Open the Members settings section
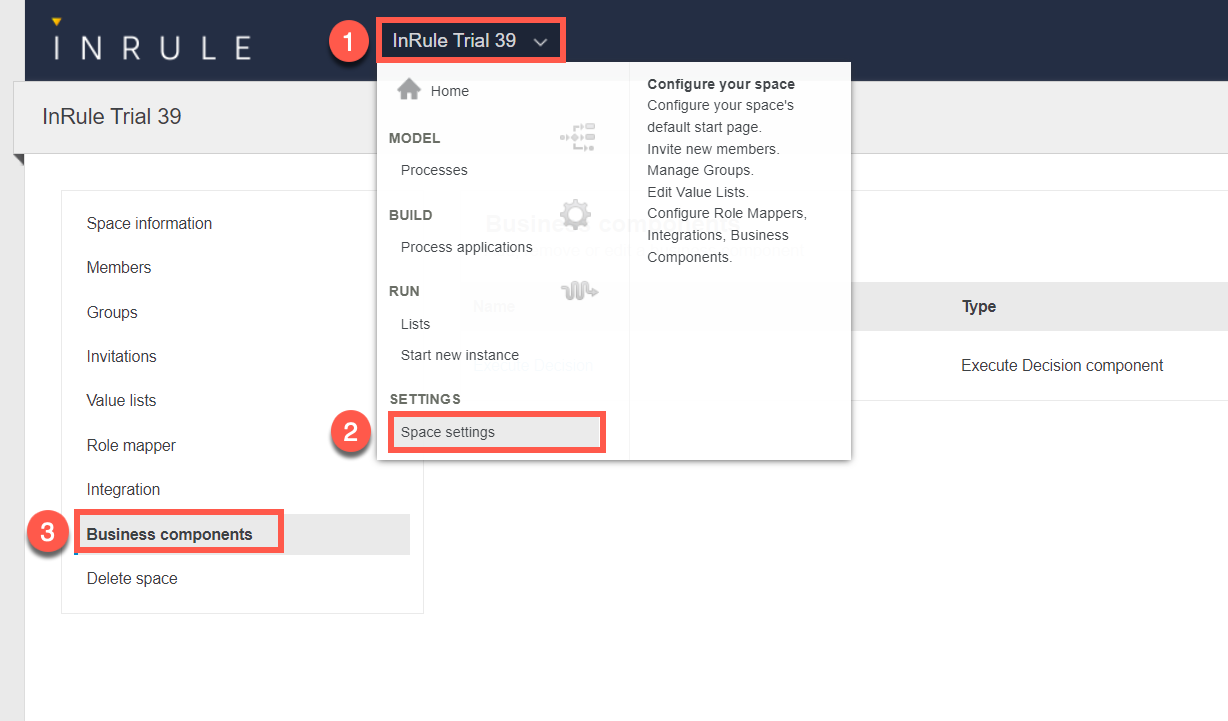 [x=119, y=267]
